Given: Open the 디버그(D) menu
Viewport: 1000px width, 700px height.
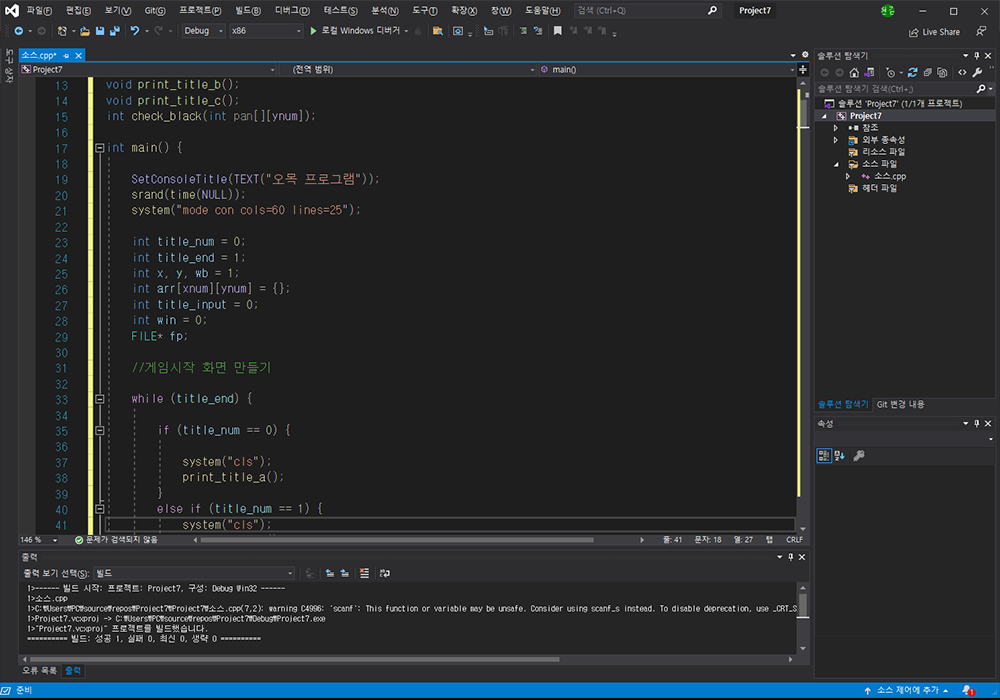Looking at the screenshot, I should click(292, 11).
